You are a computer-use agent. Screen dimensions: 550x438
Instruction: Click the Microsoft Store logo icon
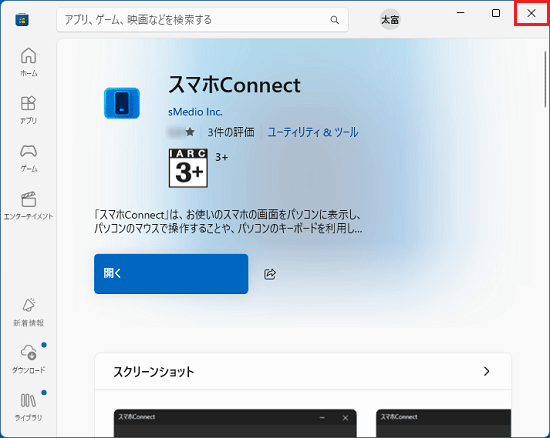pos(22,20)
